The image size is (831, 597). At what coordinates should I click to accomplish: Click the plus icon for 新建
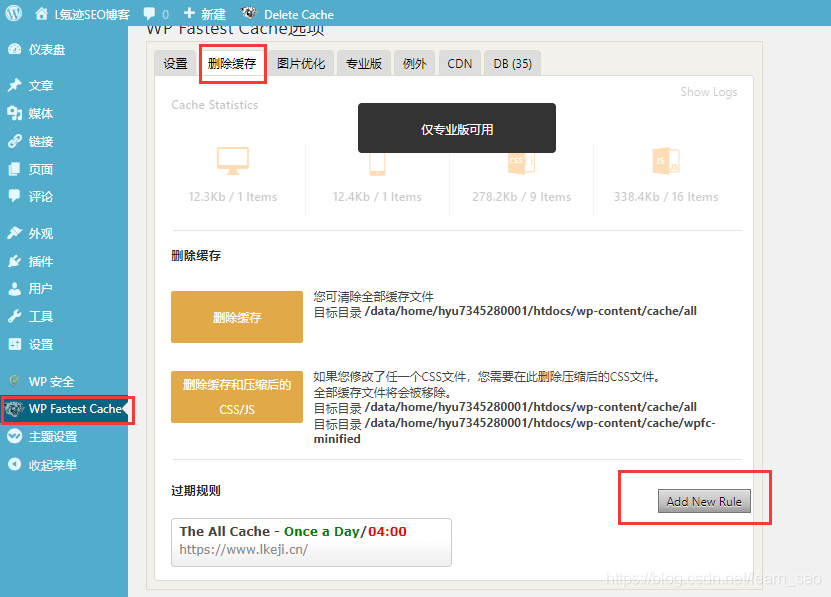point(189,13)
